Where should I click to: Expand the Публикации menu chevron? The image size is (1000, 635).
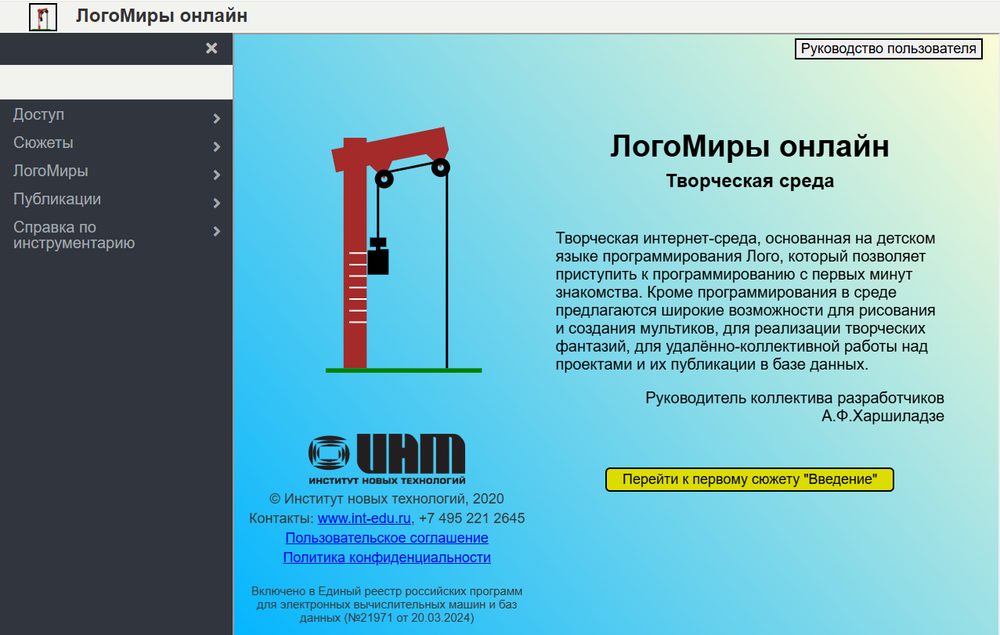[x=217, y=203]
